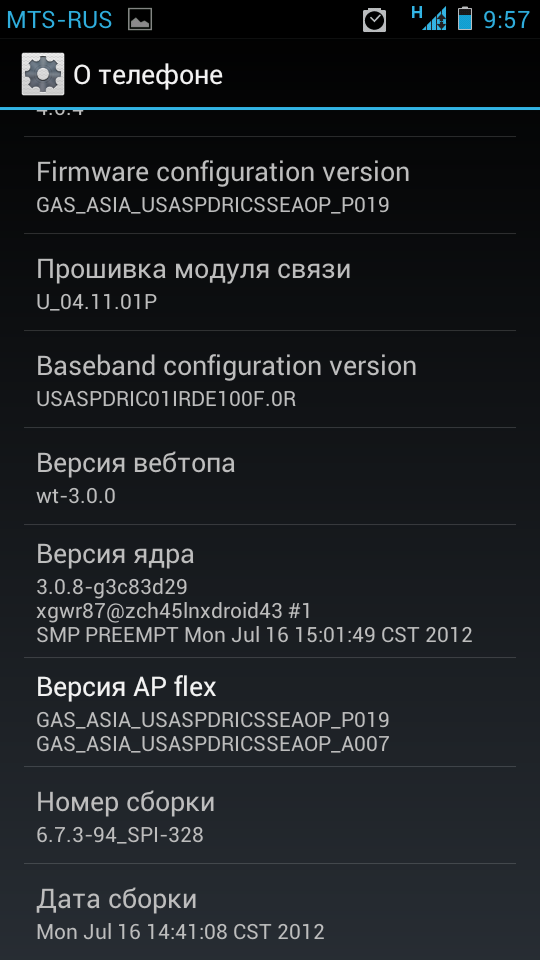Tap the build number value 6.7.3-94_SPI-328

120,834
